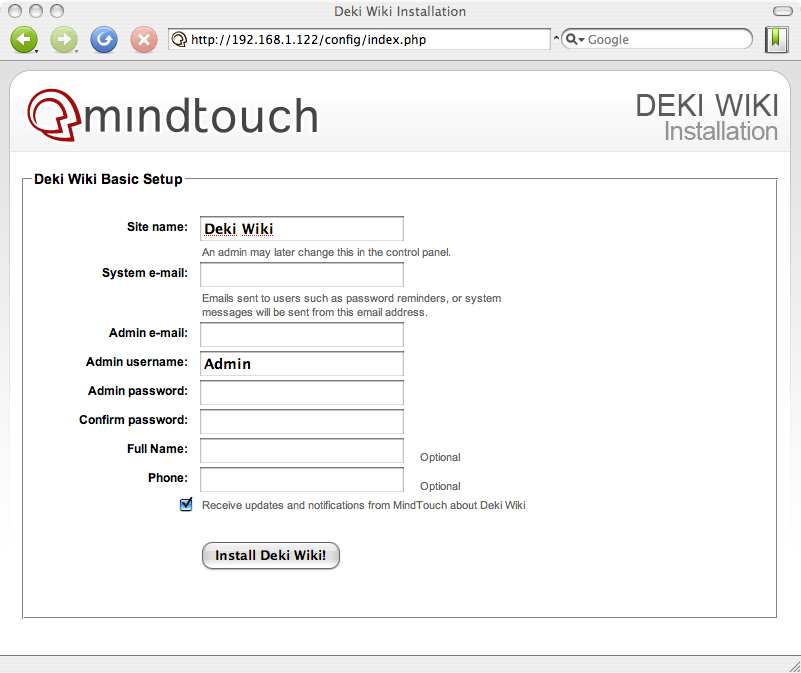Click the 'DEKI WIKI' header title
Screen dimensions: 801x673
click(706, 105)
